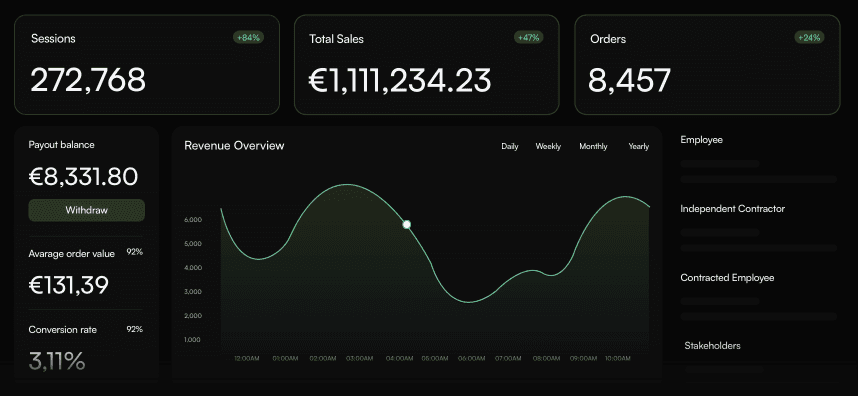The image size is (858, 396).
Task: Select the conversion value 3,11%
Action: click(x=57, y=361)
